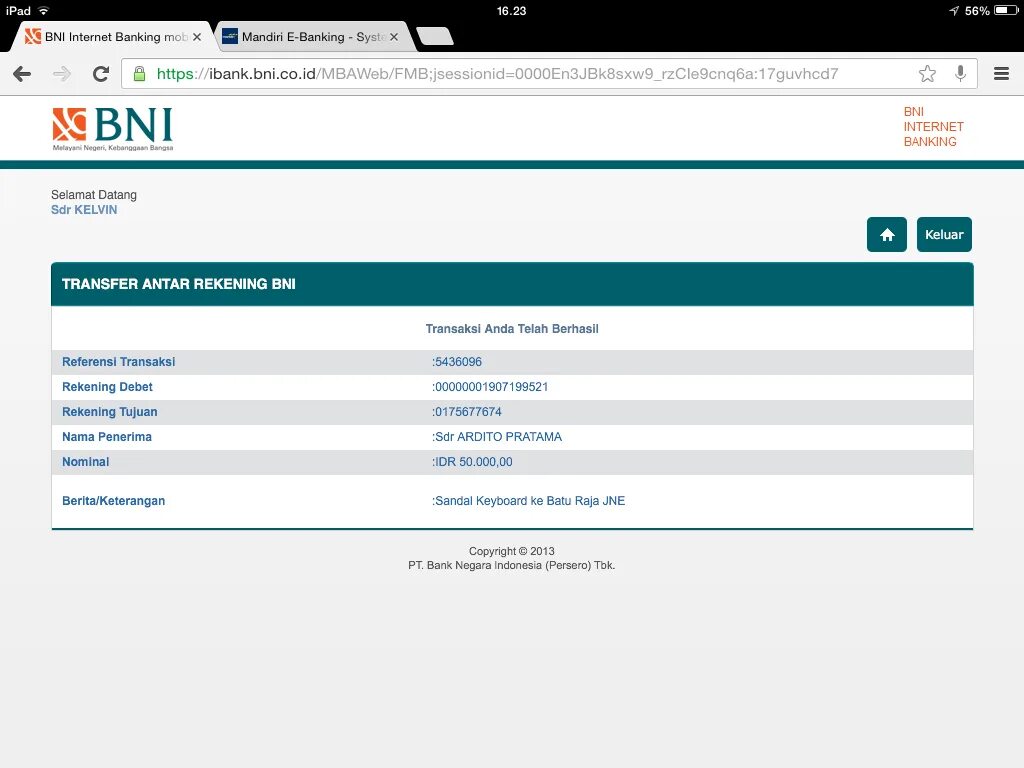This screenshot has height=768, width=1024.
Task: Tap the clock 16.23 in status bar
Action: point(511,10)
